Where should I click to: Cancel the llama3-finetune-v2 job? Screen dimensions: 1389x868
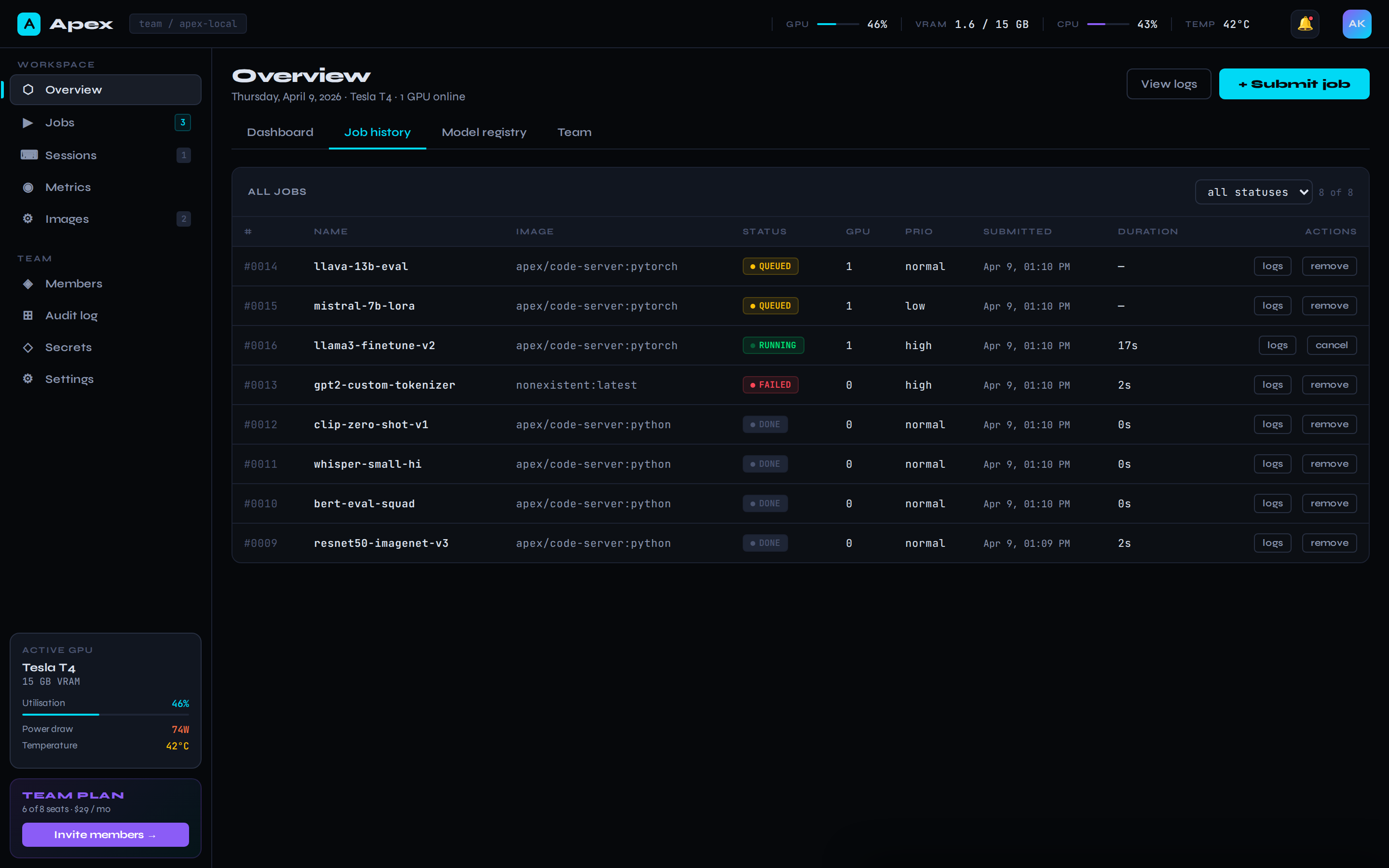point(1331,346)
